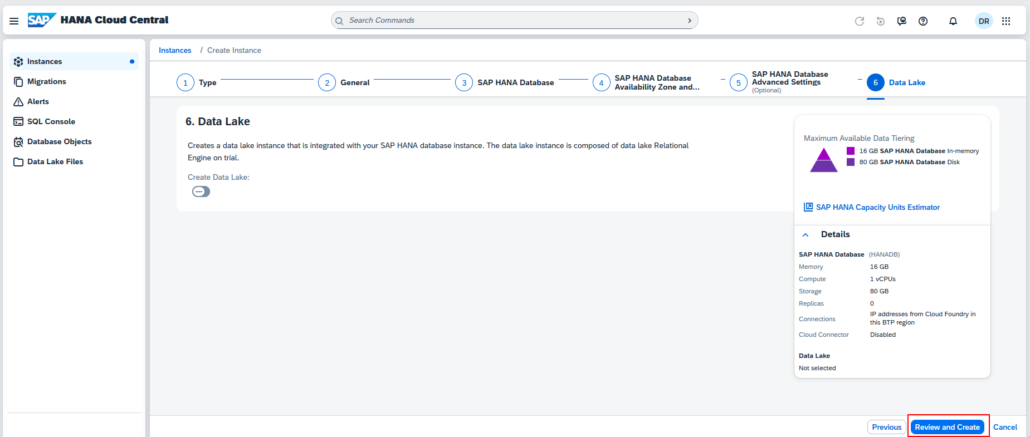
Task: Toggle the Create Data Lake switch
Action: (x=201, y=192)
